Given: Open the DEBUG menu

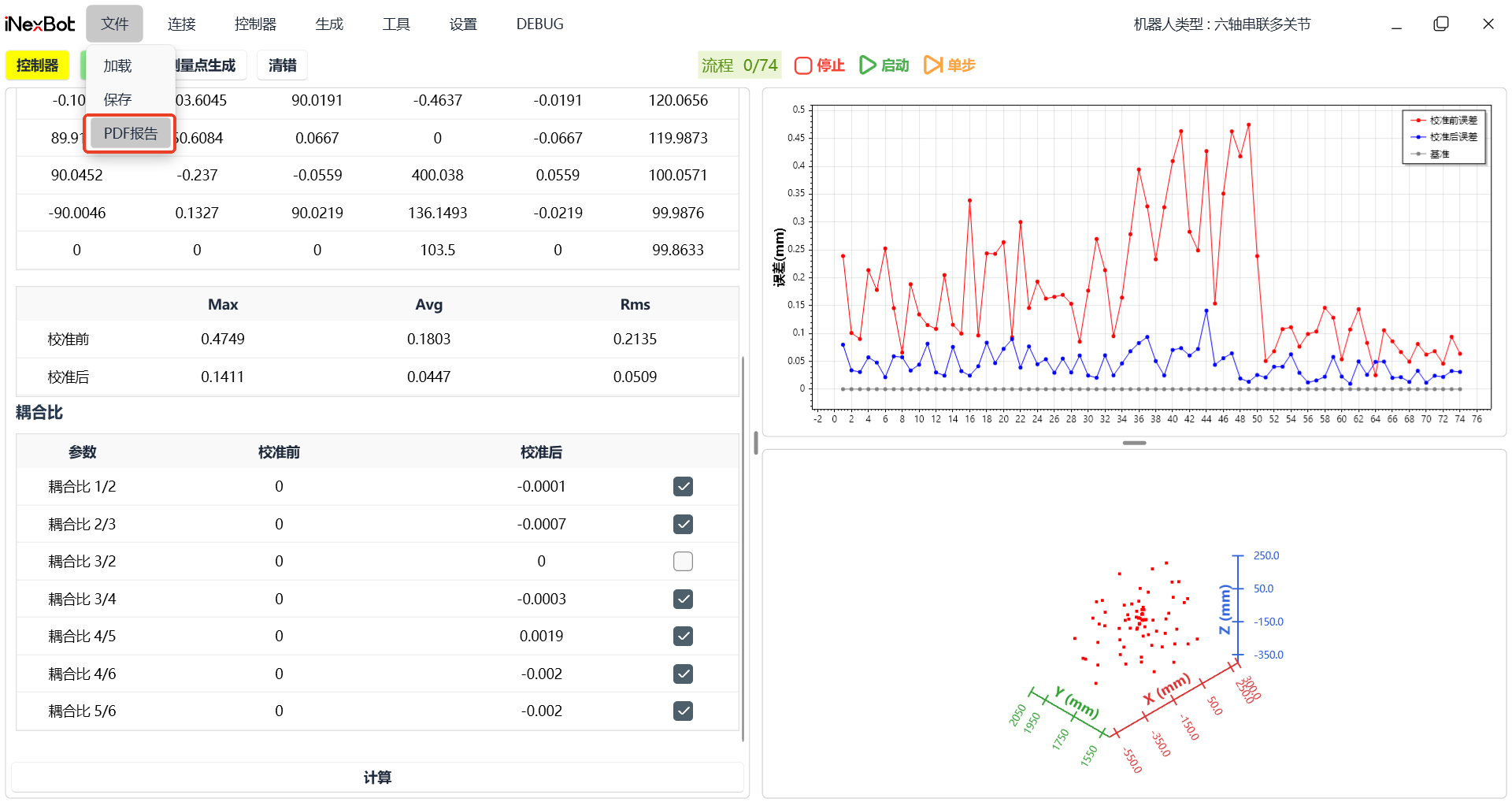Looking at the screenshot, I should [539, 24].
